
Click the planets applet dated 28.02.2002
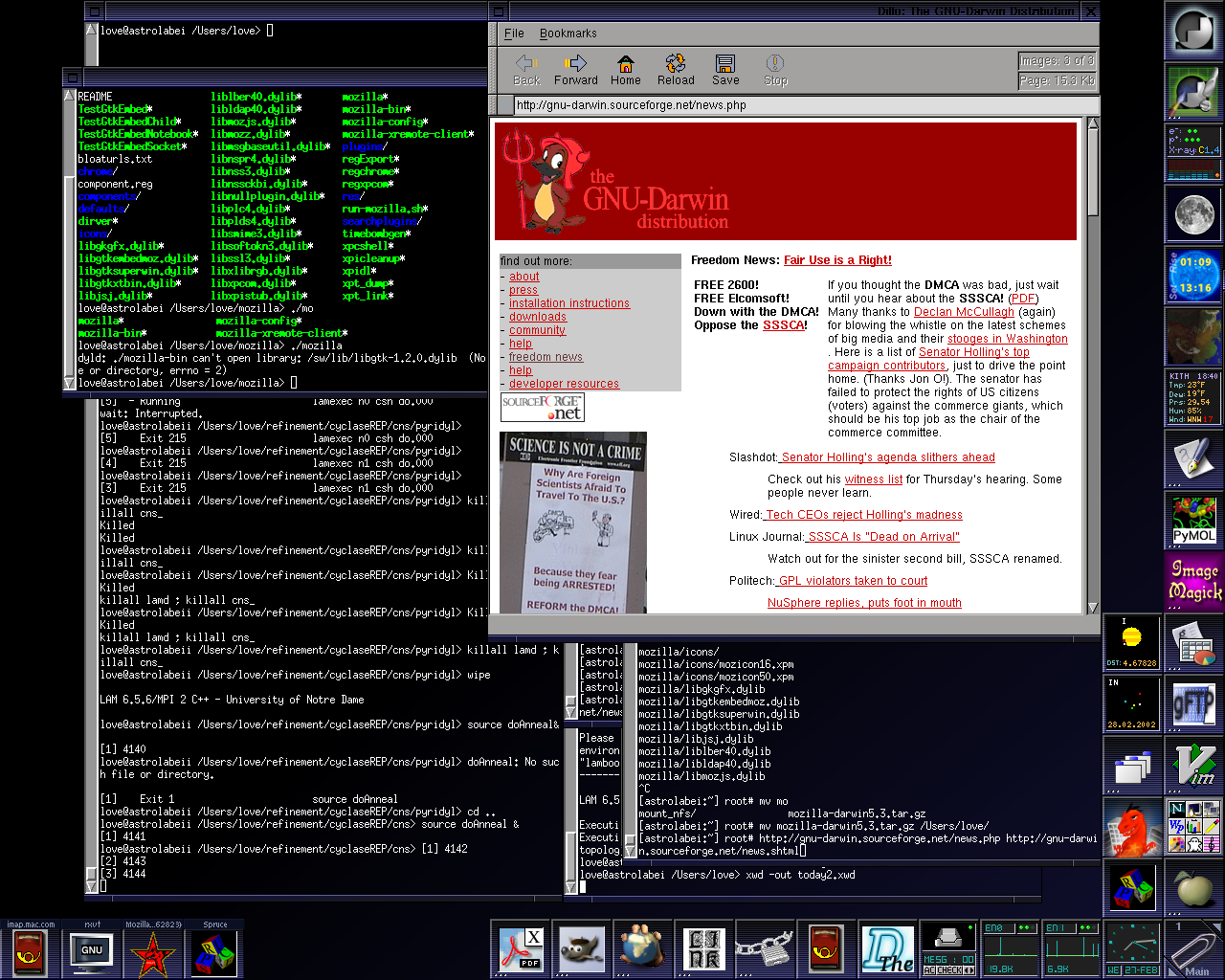click(x=1132, y=704)
